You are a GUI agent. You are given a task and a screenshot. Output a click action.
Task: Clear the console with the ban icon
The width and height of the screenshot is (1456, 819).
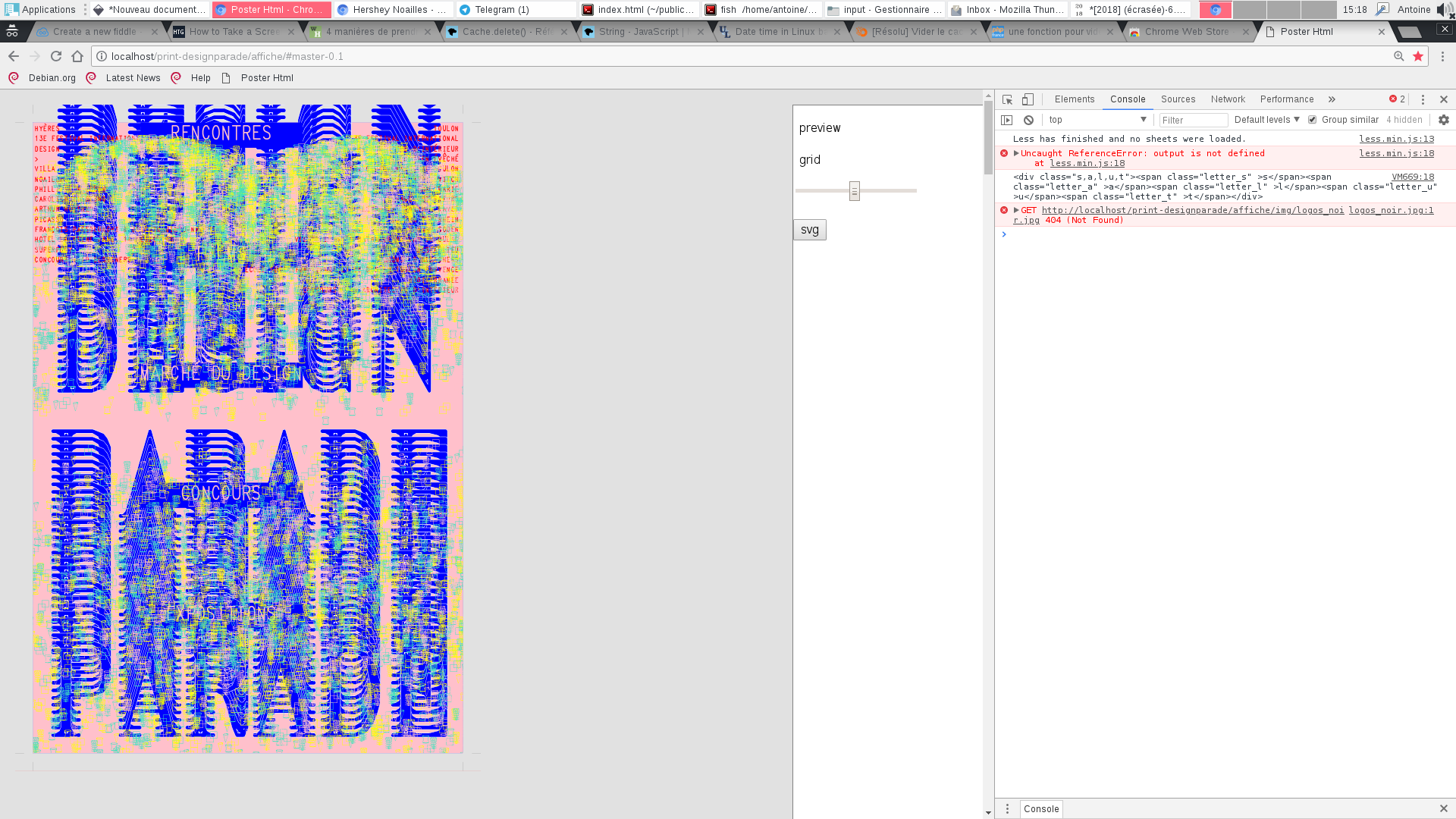(1028, 120)
